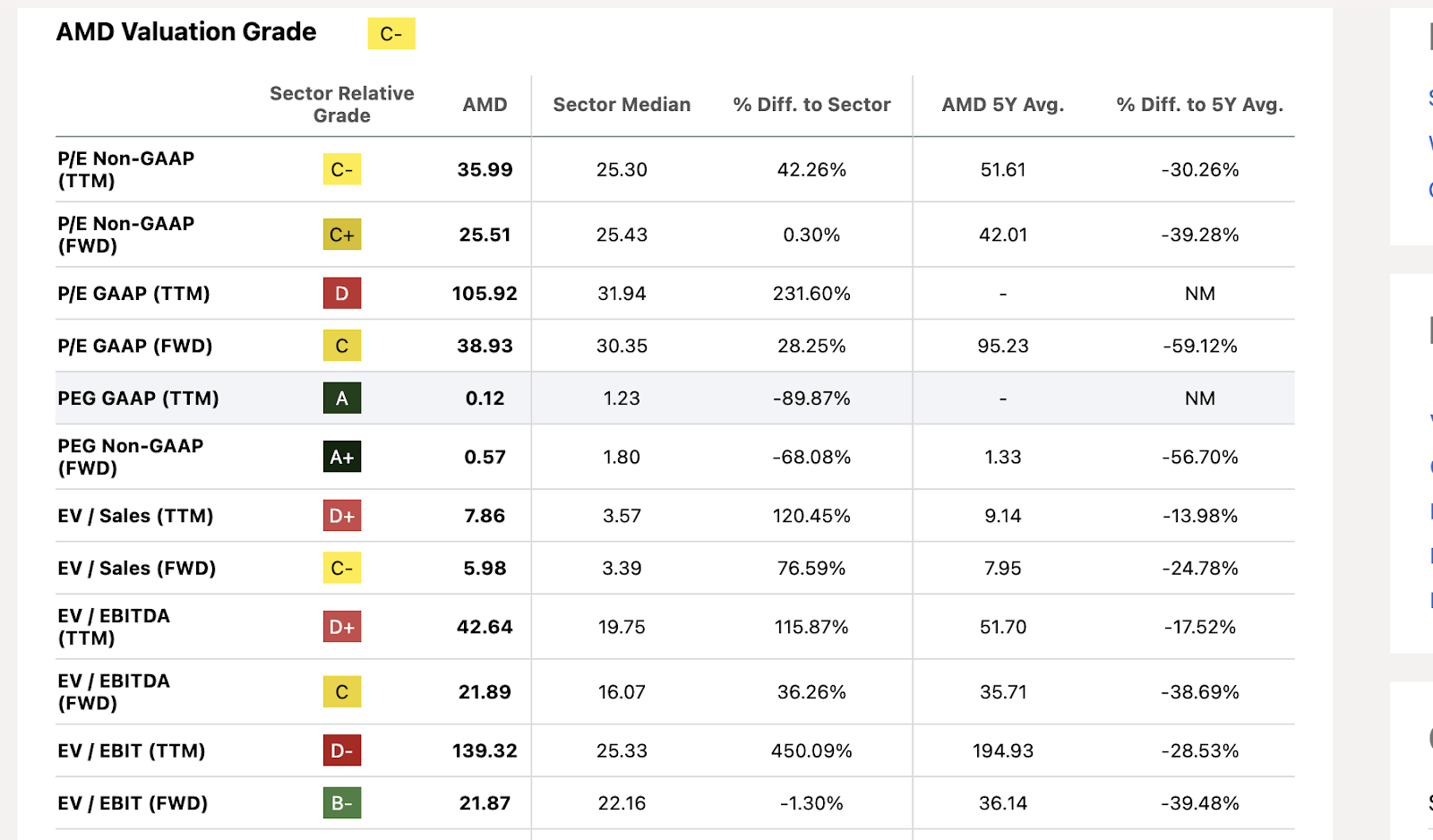Select the C- grade for P/E Non-GAAP (TTM)
The height and width of the screenshot is (840, 1433).
(341, 169)
